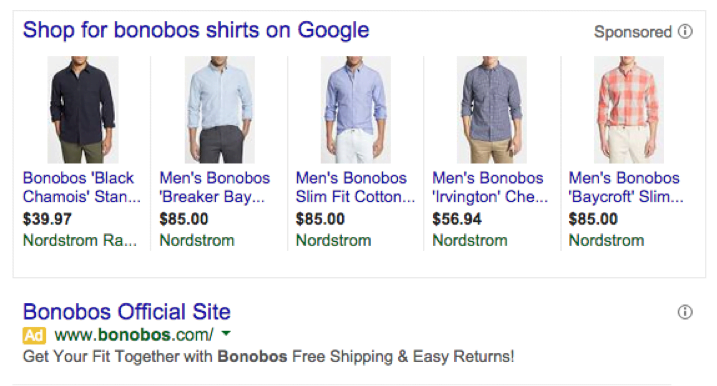717x386 pixels.
Task: Select the Irvington check shirt image
Action: (x=492, y=110)
